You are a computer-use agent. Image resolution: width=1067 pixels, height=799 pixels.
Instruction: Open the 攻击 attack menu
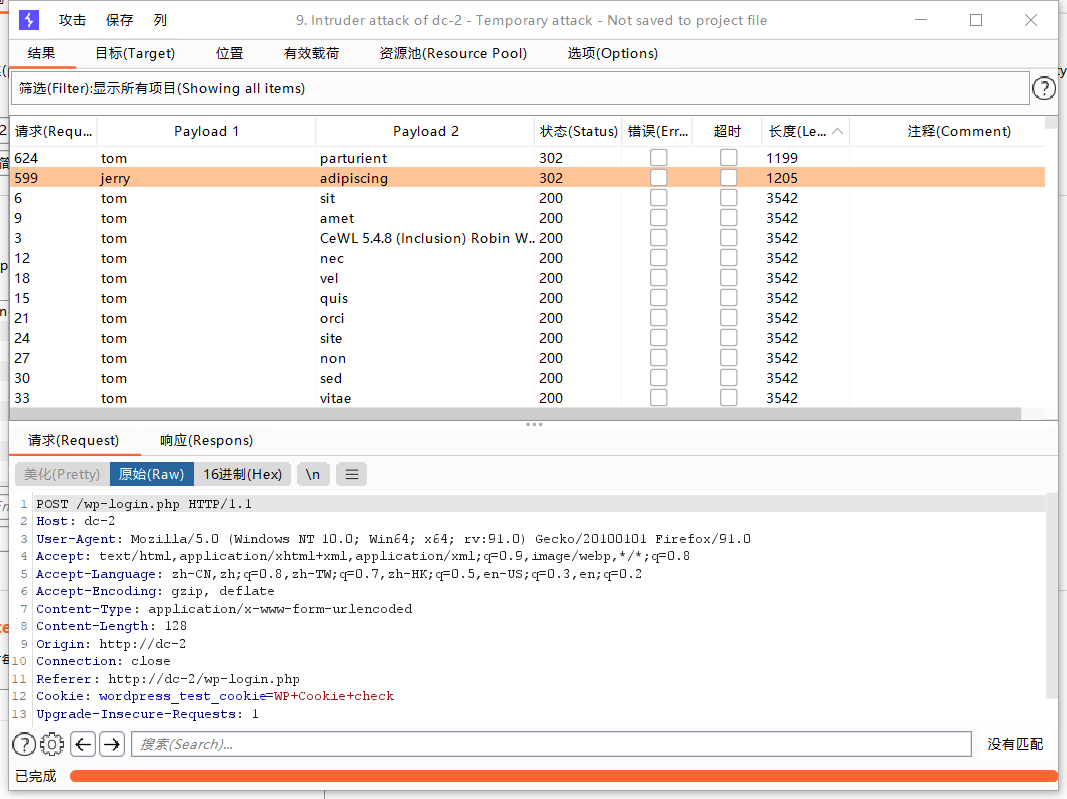[72, 20]
